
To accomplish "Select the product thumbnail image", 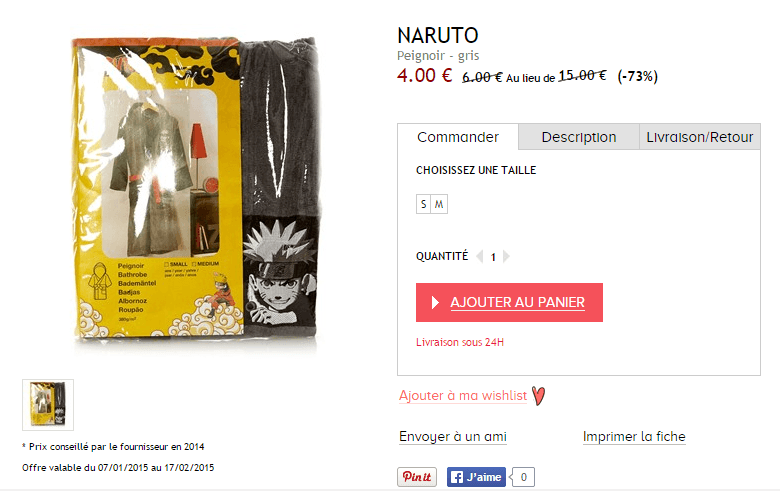I will 48,405.
